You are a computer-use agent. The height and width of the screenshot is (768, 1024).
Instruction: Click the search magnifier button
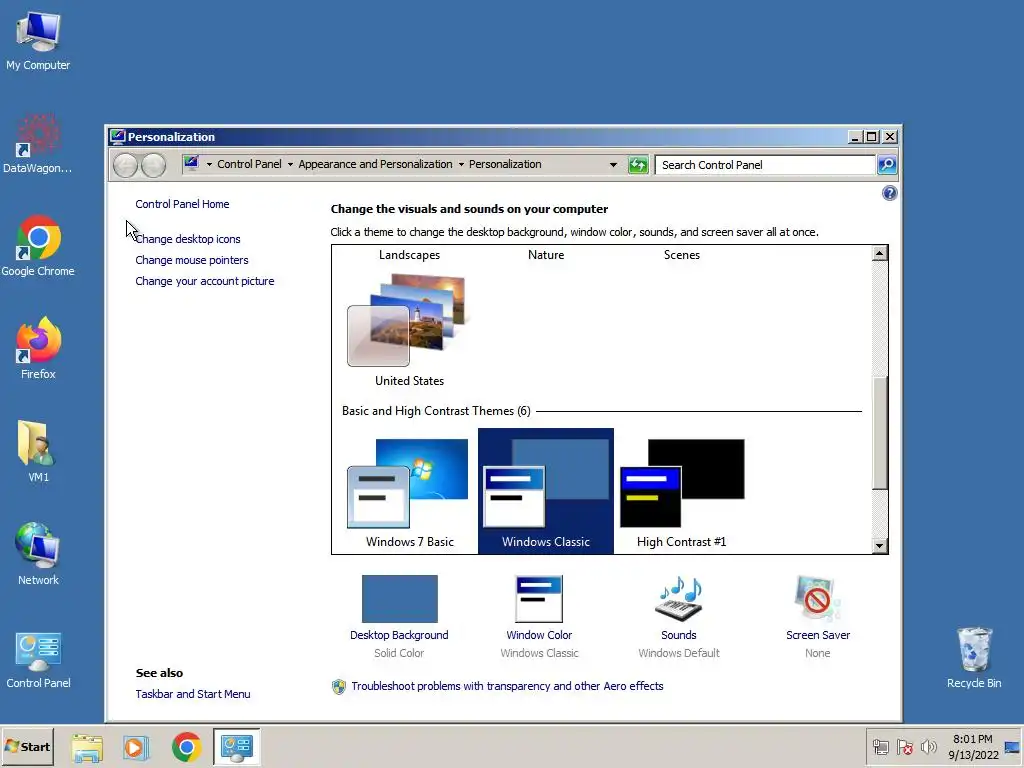coord(886,165)
